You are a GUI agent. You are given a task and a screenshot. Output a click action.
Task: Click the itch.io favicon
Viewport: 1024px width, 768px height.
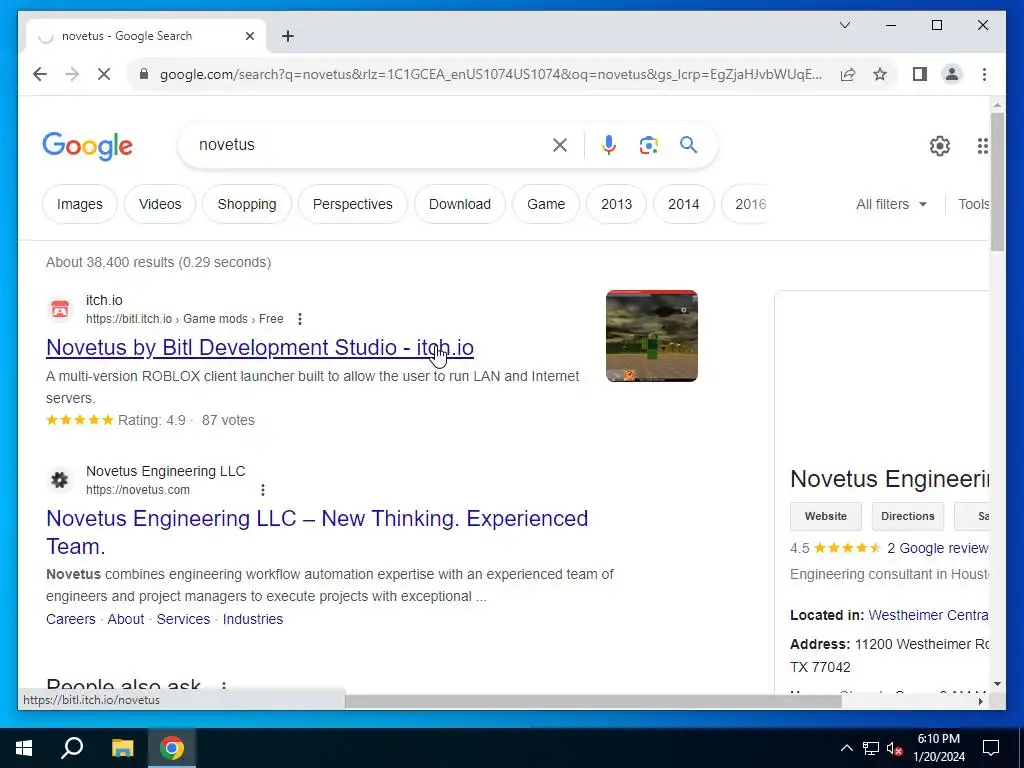pos(59,309)
